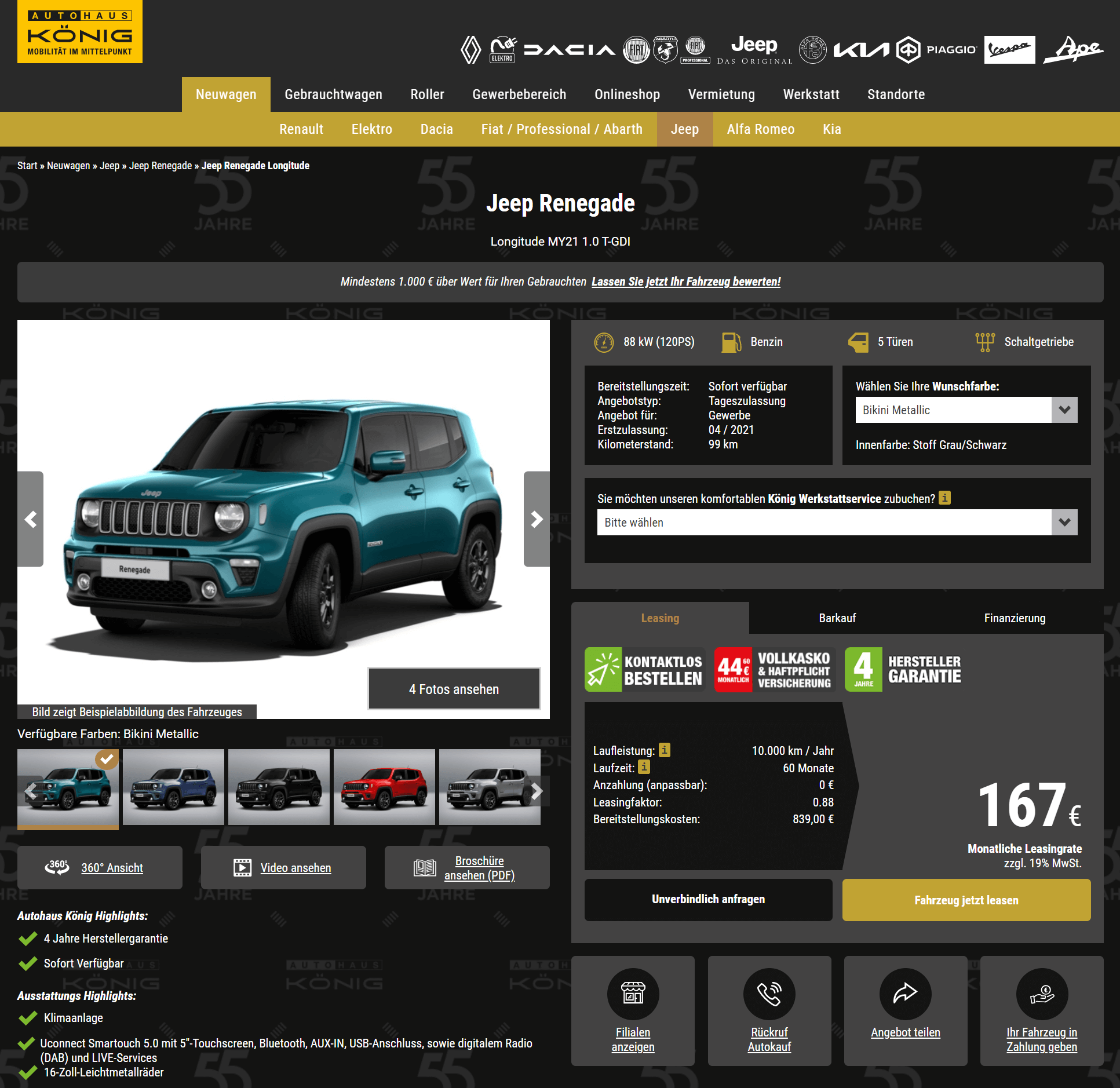Switch to the Barkauf tab

pos(837,618)
